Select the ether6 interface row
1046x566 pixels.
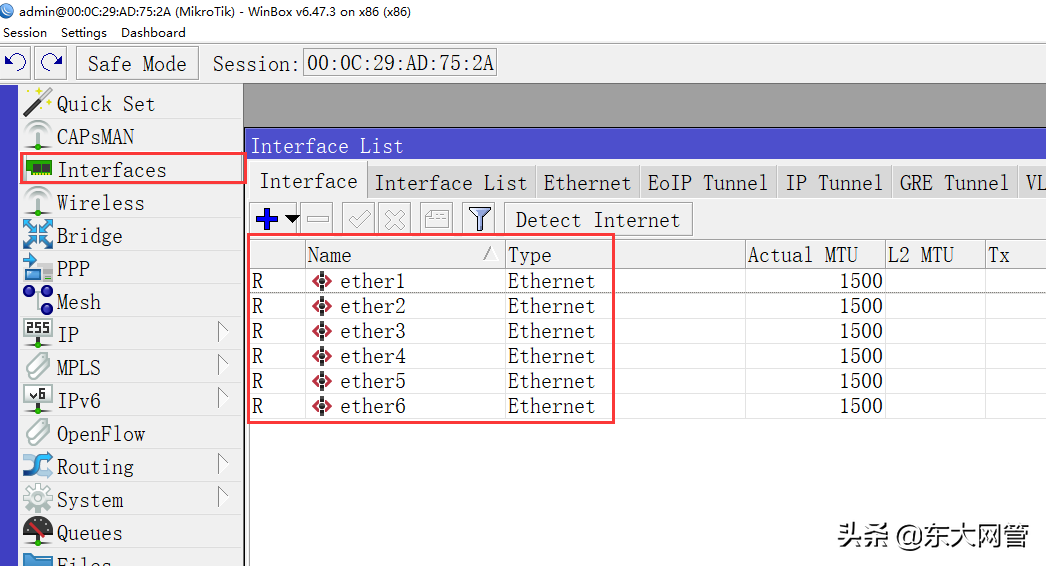tap(647, 406)
